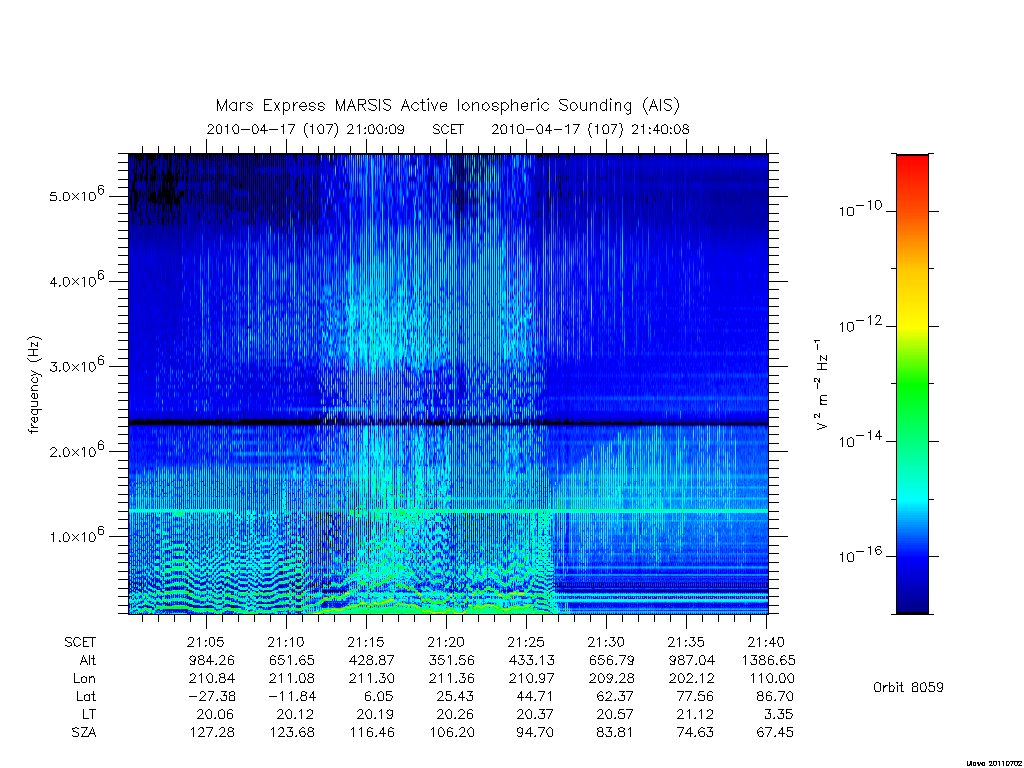The width and height of the screenshot is (1024, 768).
Task: Select the end timestamp '2010-04-17 (107) 21:40:08'
Action: (x=590, y=129)
